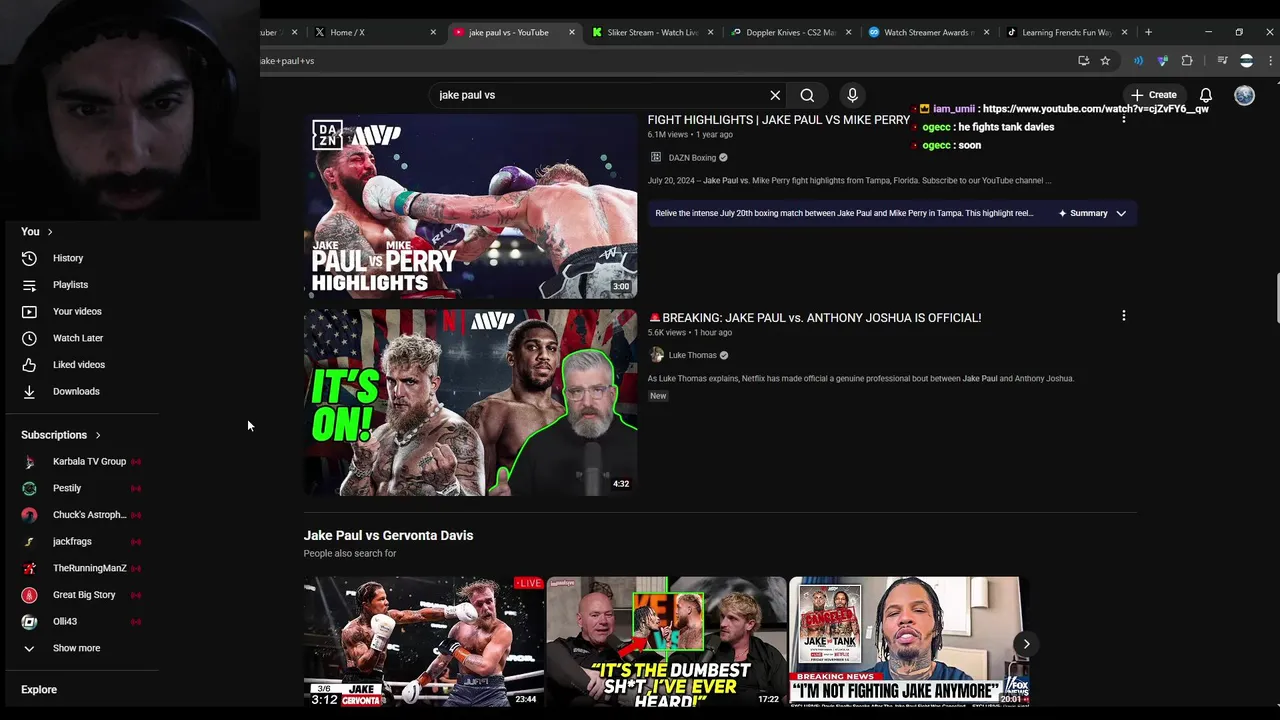Play I'M NOT FIGHTING JAKE ANYMORE thumbnail
This screenshot has width=1280, height=720.
(x=909, y=641)
